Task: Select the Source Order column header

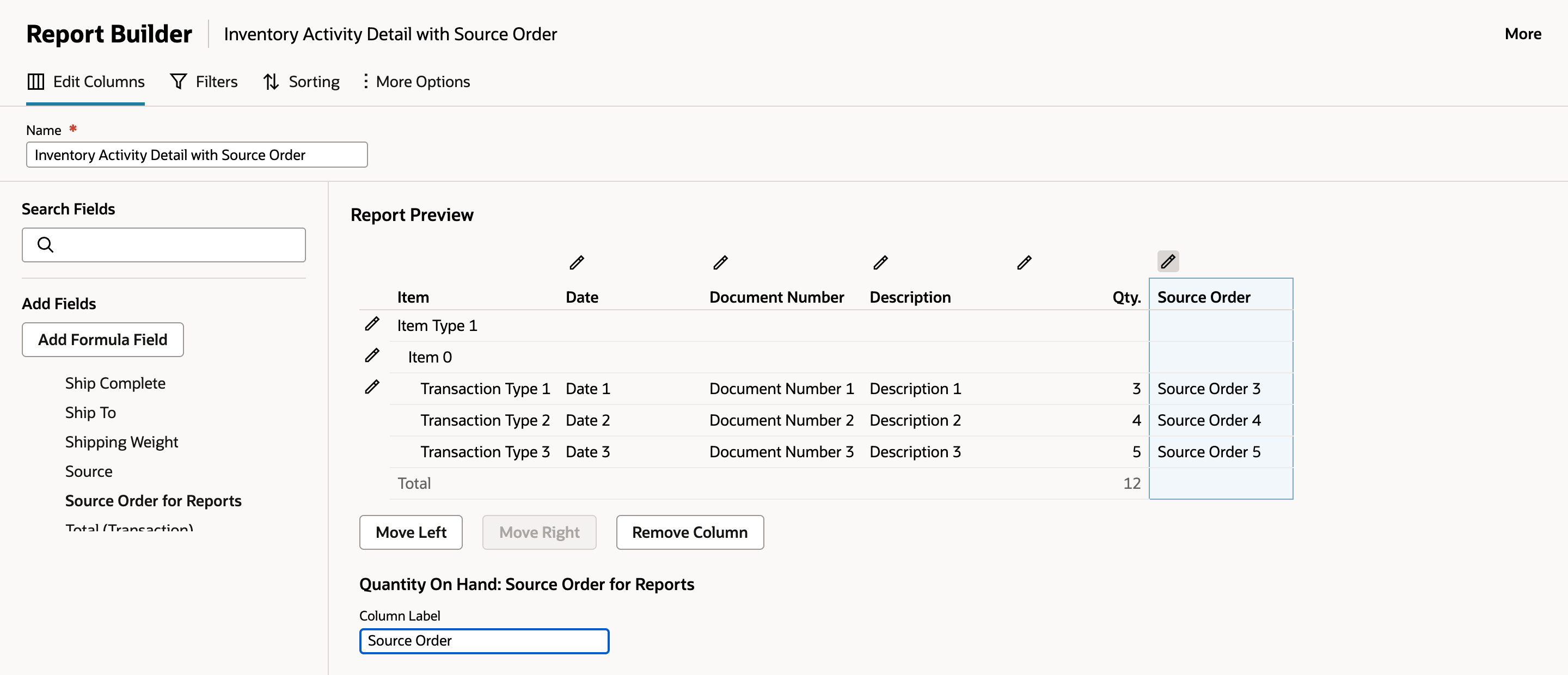Action: [1203, 298]
